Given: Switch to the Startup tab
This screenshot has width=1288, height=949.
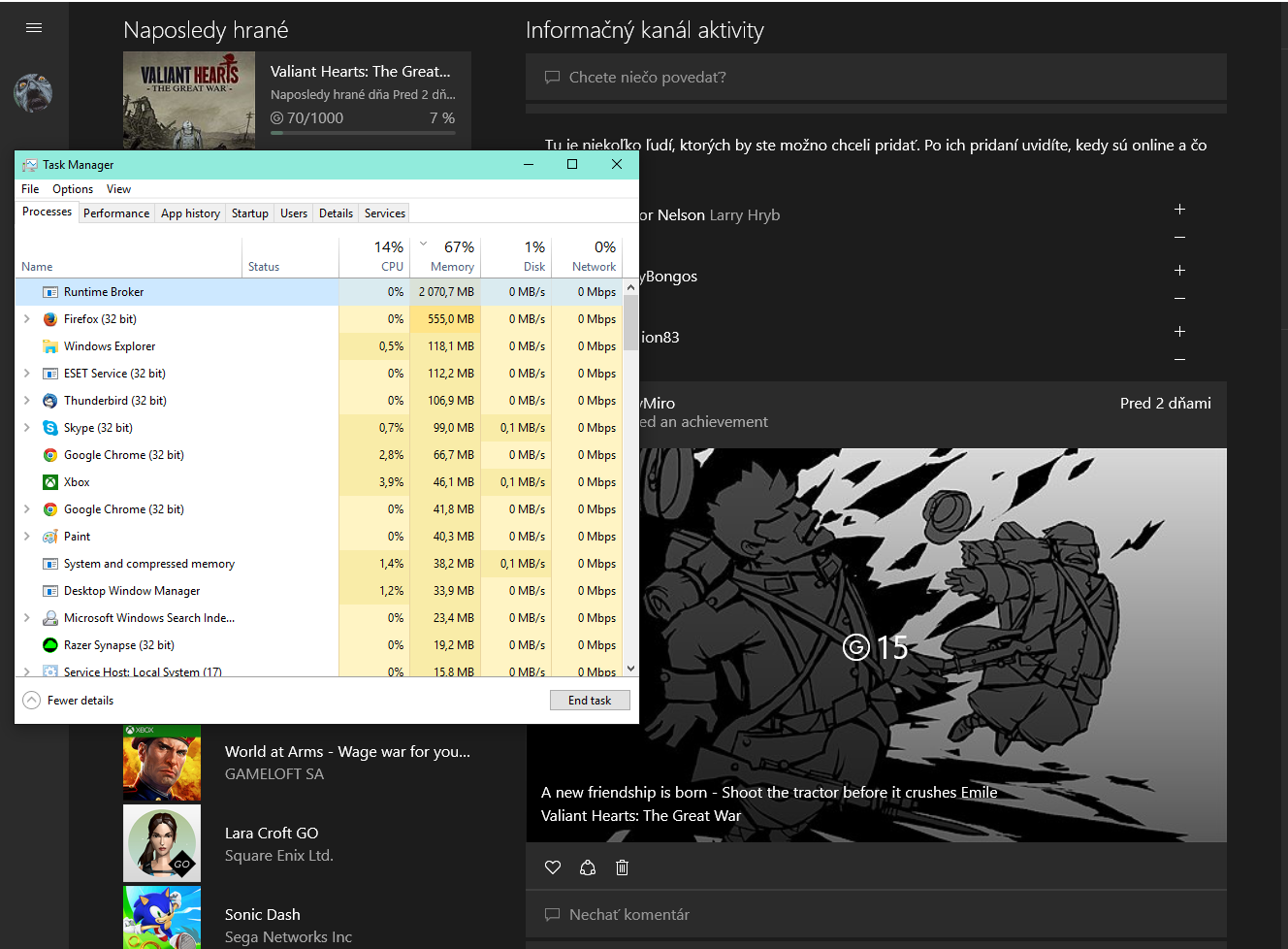Looking at the screenshot, I should [x=250, y=213].
